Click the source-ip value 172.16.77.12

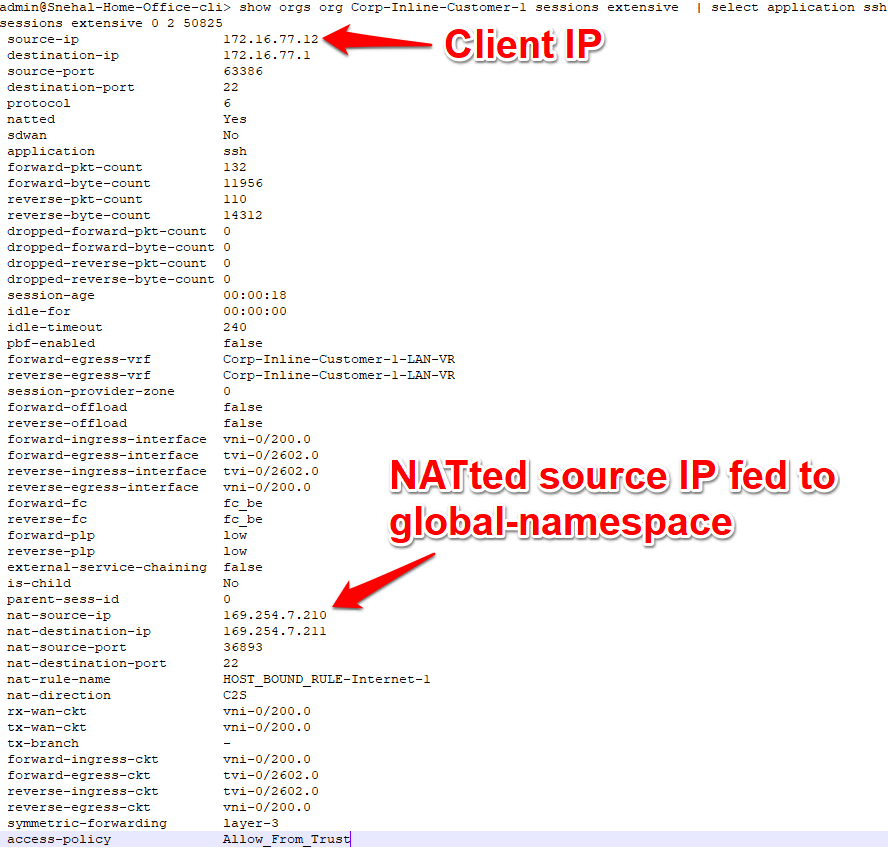tap(271, 39)
